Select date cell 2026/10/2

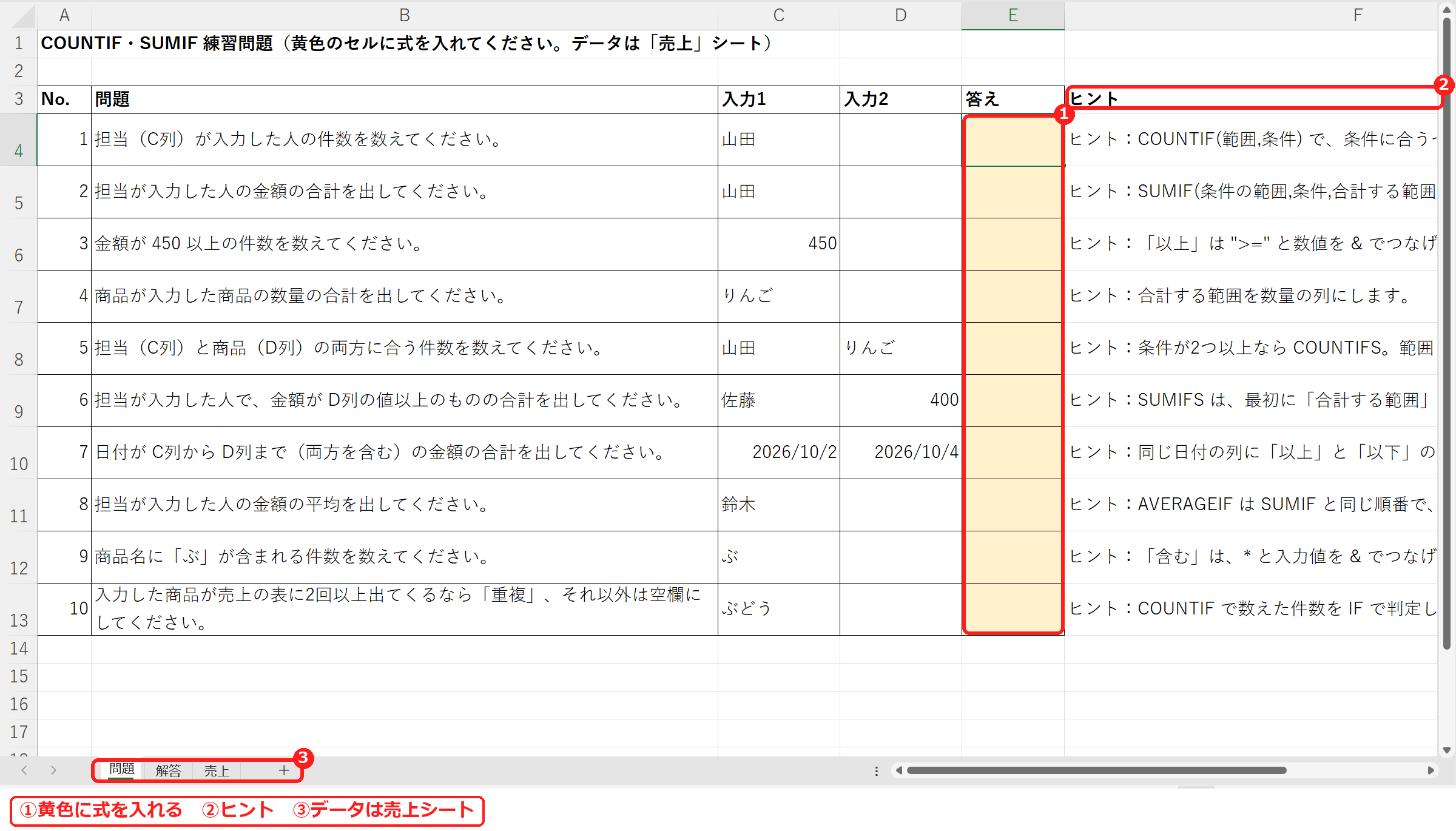coord(778,453)
